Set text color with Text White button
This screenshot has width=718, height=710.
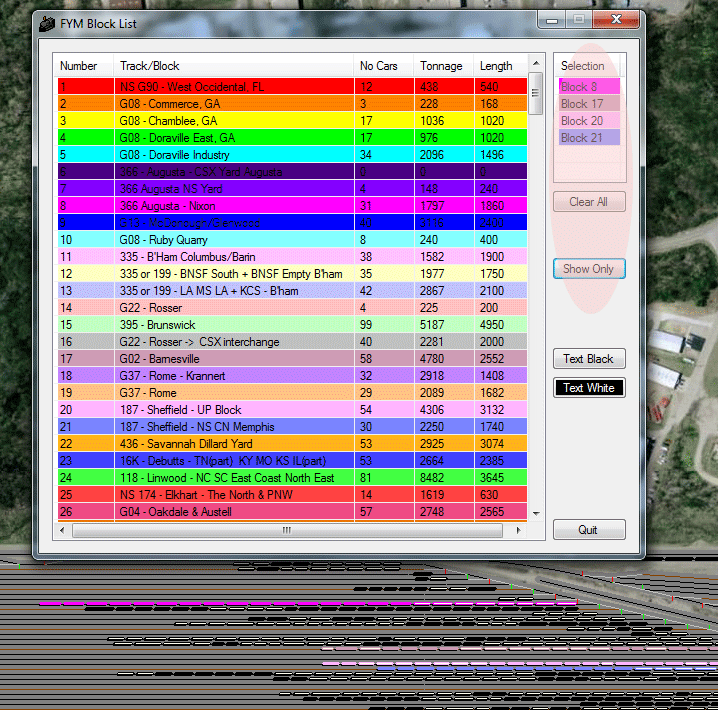click(x=589, y=388)
